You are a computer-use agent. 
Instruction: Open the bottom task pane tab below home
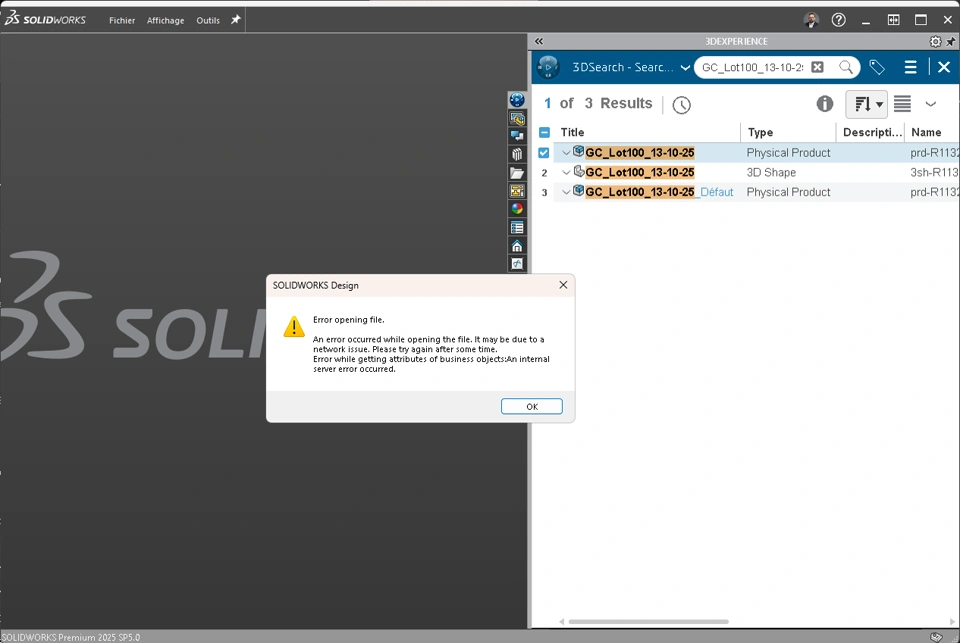(x=517, y=263)
